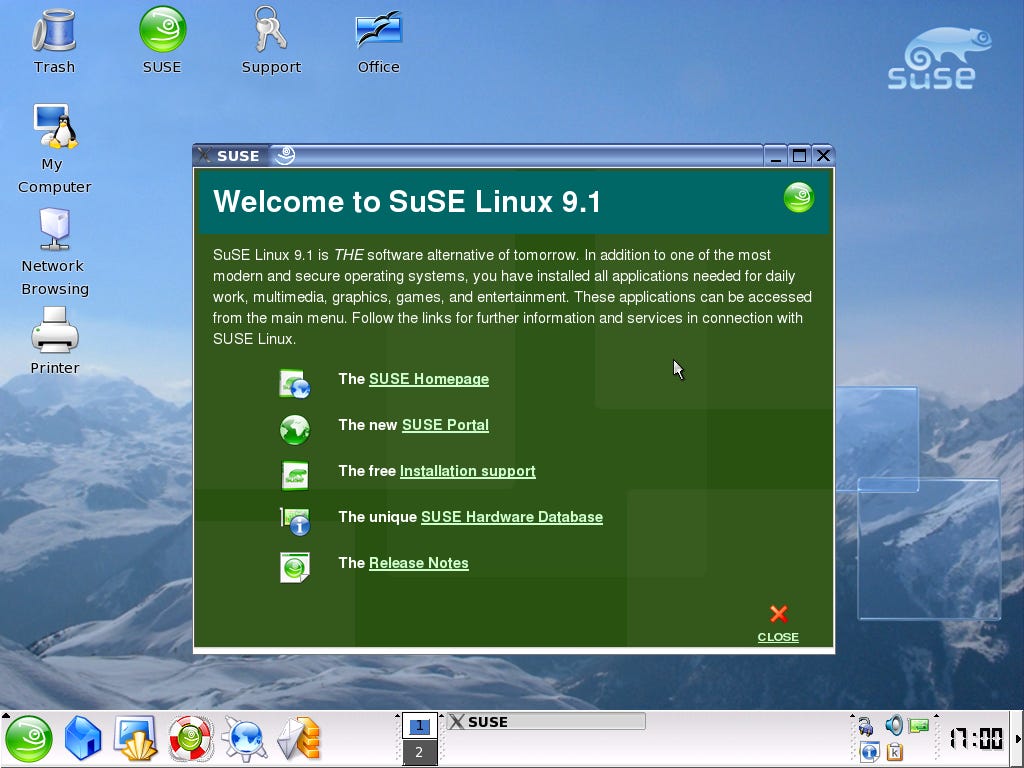The height and width of the screenshot is (768, 1024).
Task: Launch Konqueror web browser from panel
Action: pyautogui.click(x=244, y=739)
